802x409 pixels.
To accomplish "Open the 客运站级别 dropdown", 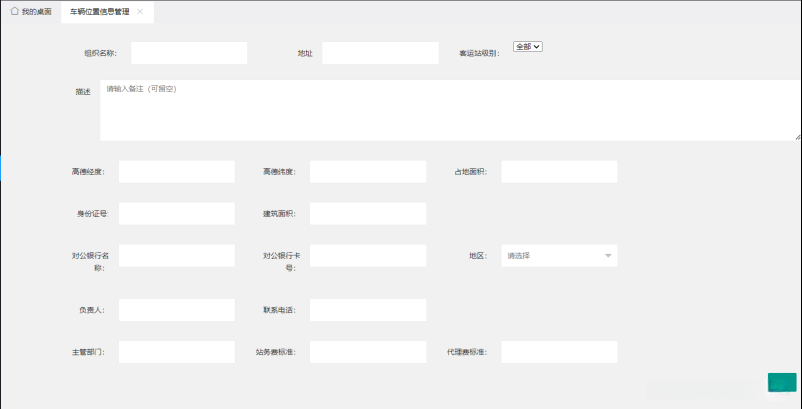I will pyautogui.click(x=527, y=47).
